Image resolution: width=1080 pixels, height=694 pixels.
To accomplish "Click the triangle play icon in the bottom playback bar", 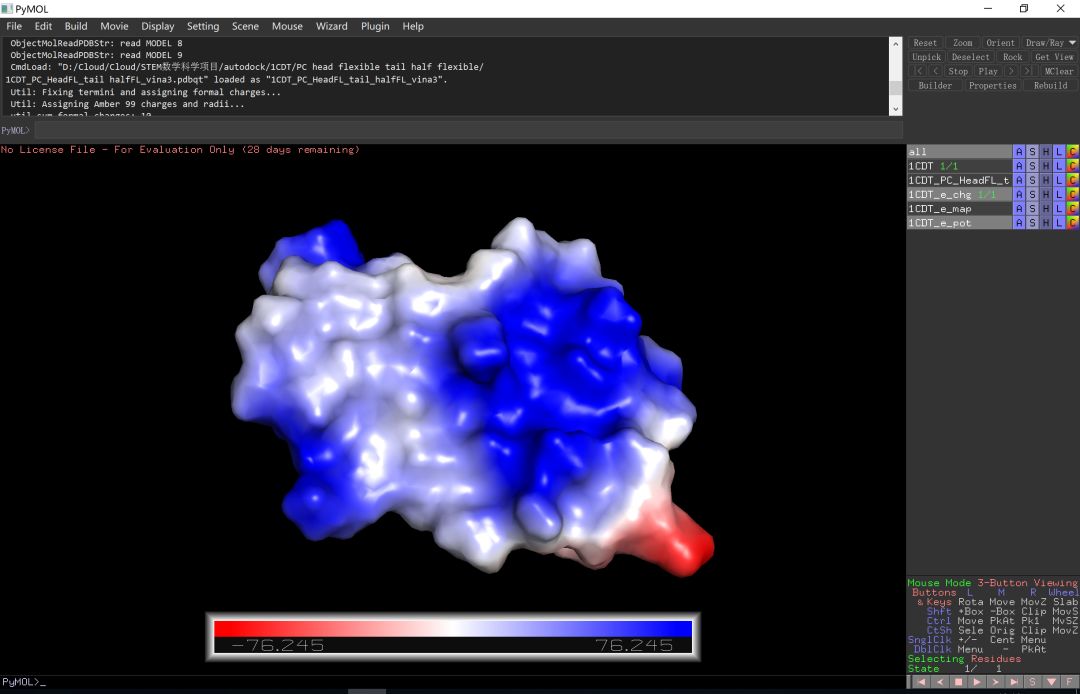I will click(977, 682).
